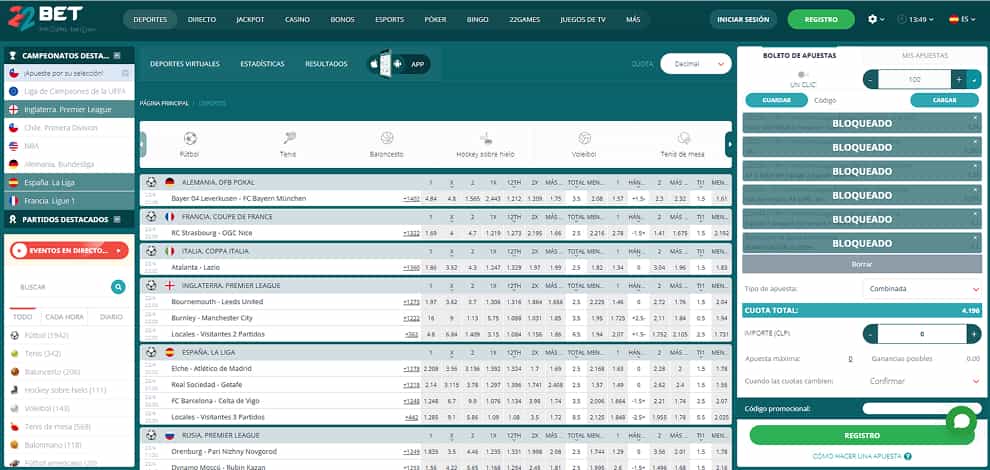990x470 pixels.
Task: Expand +1402 markets for Leverkusen match
Action: pos(412,199)
